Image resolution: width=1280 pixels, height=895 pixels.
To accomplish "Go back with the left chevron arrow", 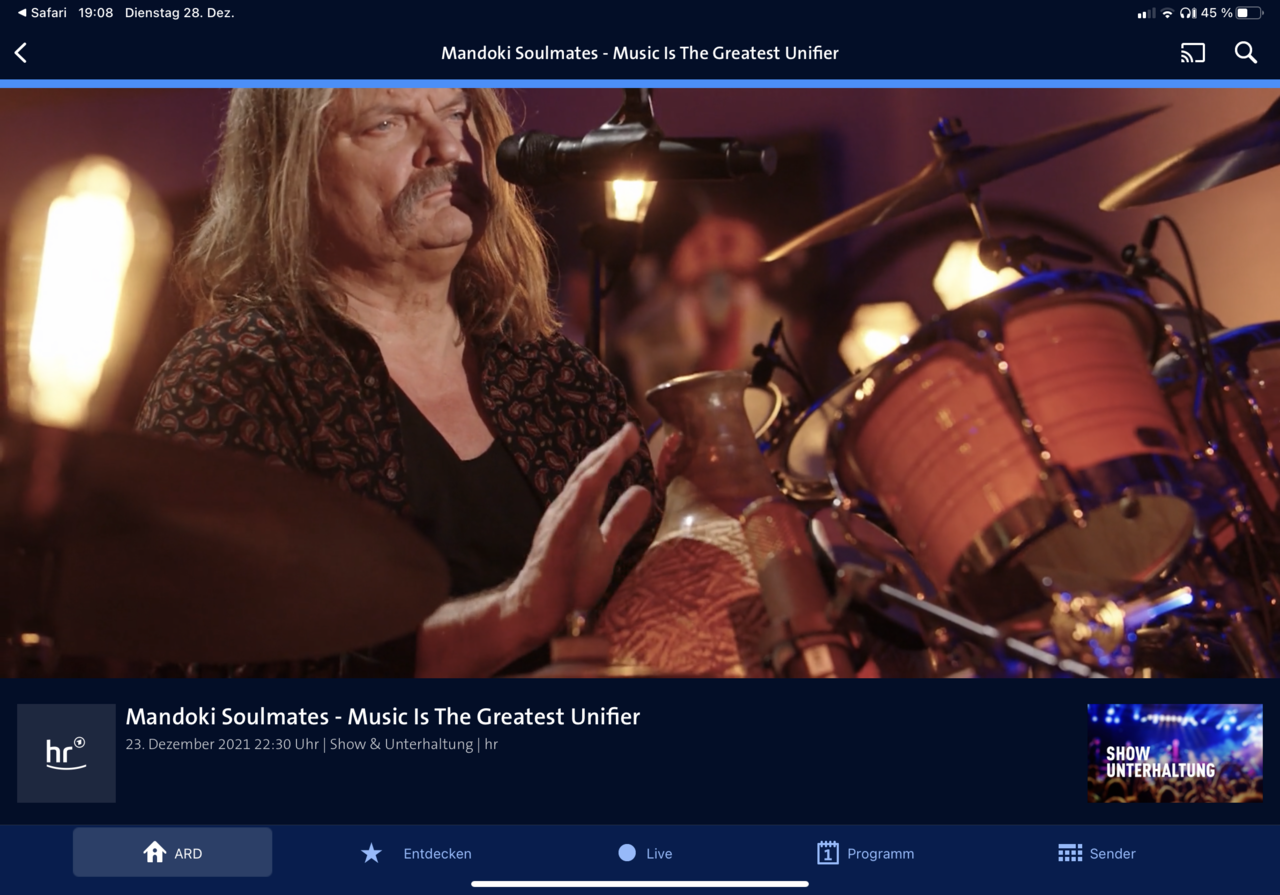I will click(x=21, y=53).
